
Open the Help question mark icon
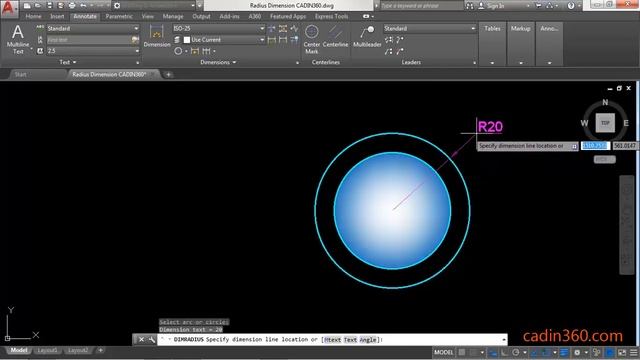571,6
